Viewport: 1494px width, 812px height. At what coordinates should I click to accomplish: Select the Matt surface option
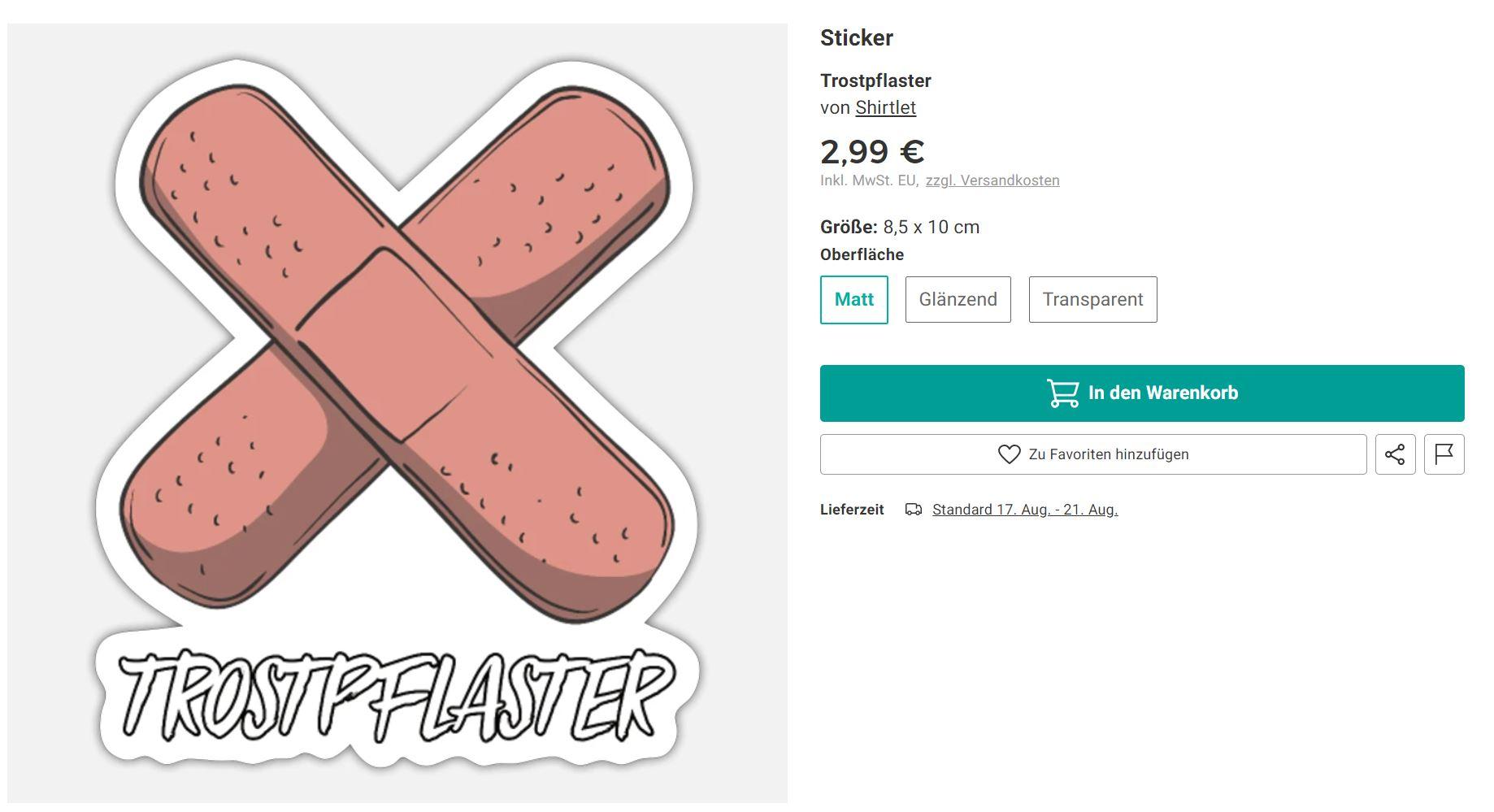[x=853, y=300]
